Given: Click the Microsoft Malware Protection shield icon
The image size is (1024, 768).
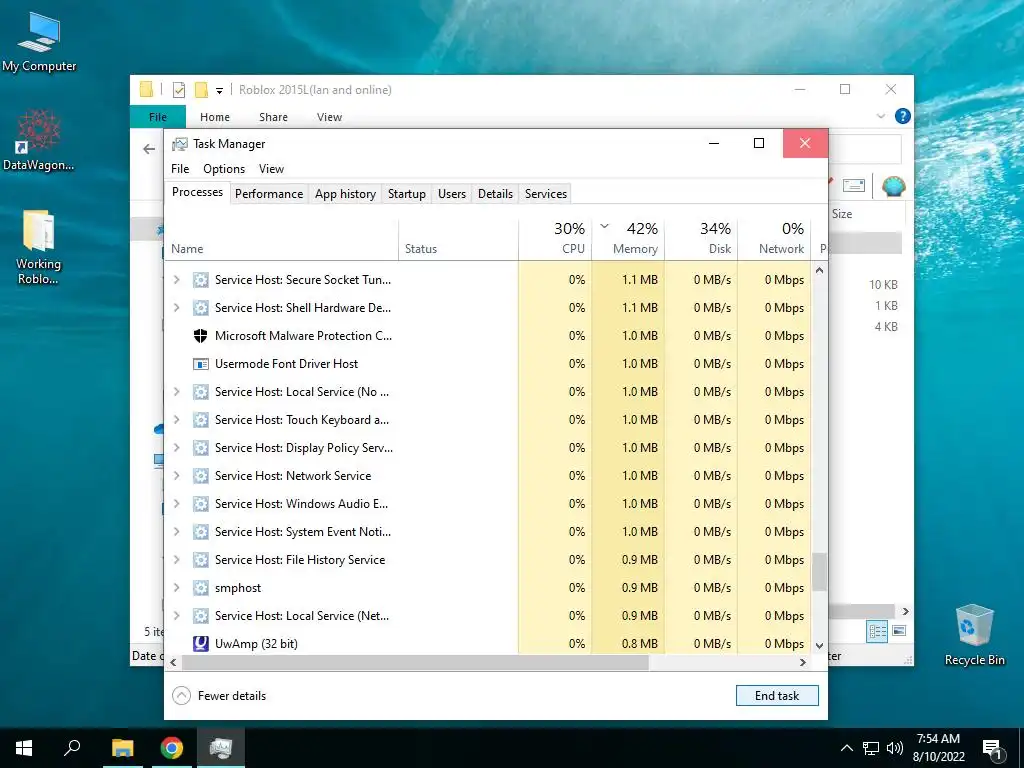Looking at the screenshot, I should (200, 336).
